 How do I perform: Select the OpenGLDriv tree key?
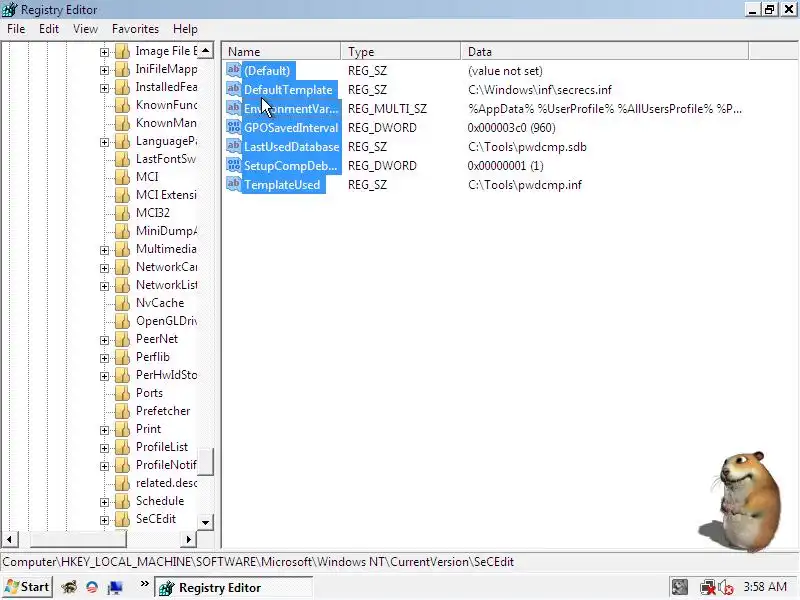(166, 321)
